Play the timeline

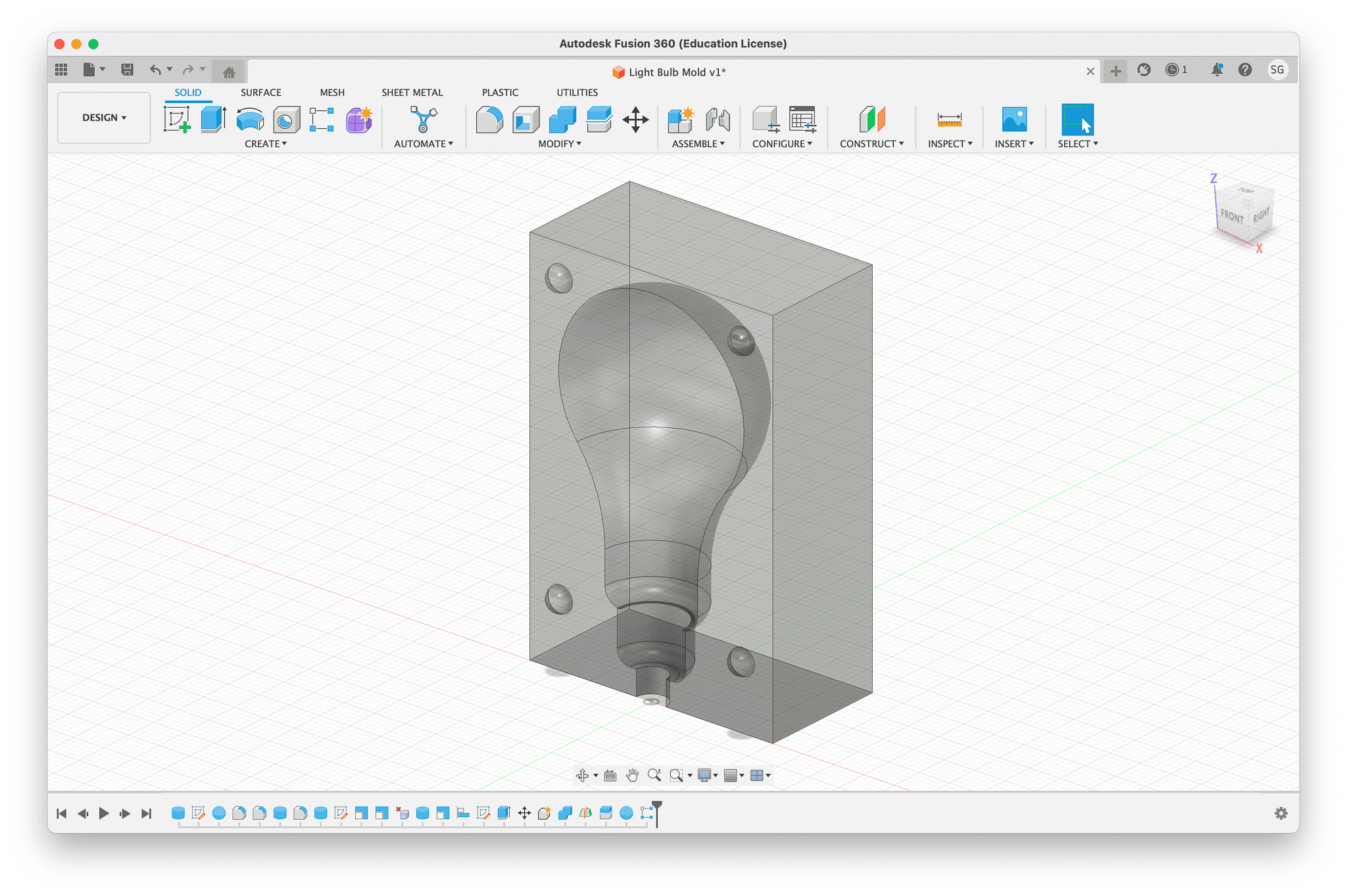[104, 814]
